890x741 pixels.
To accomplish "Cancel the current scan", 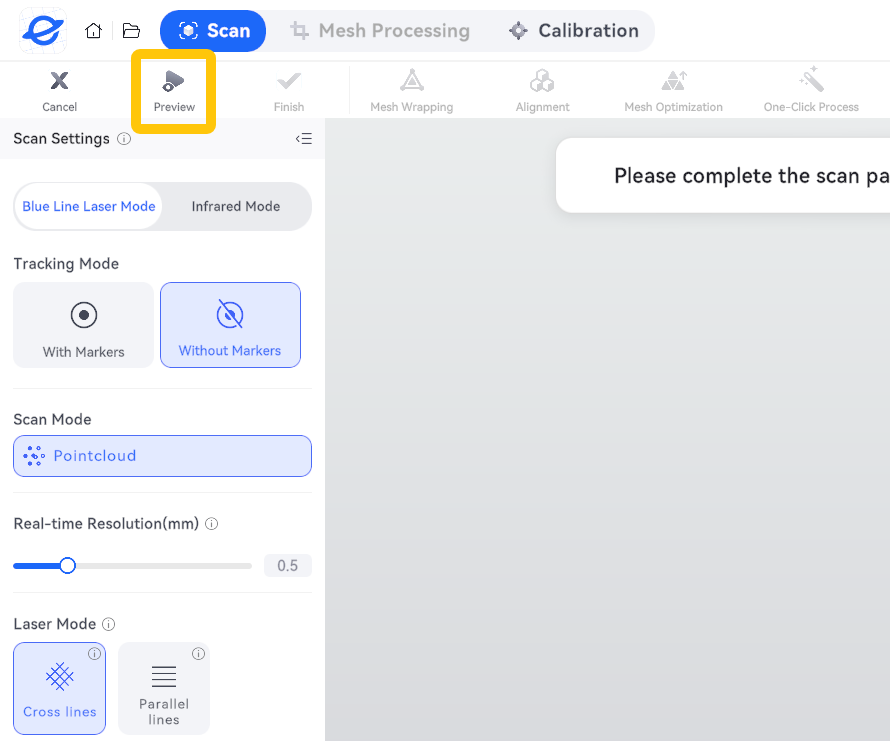I will pos(60,91).
